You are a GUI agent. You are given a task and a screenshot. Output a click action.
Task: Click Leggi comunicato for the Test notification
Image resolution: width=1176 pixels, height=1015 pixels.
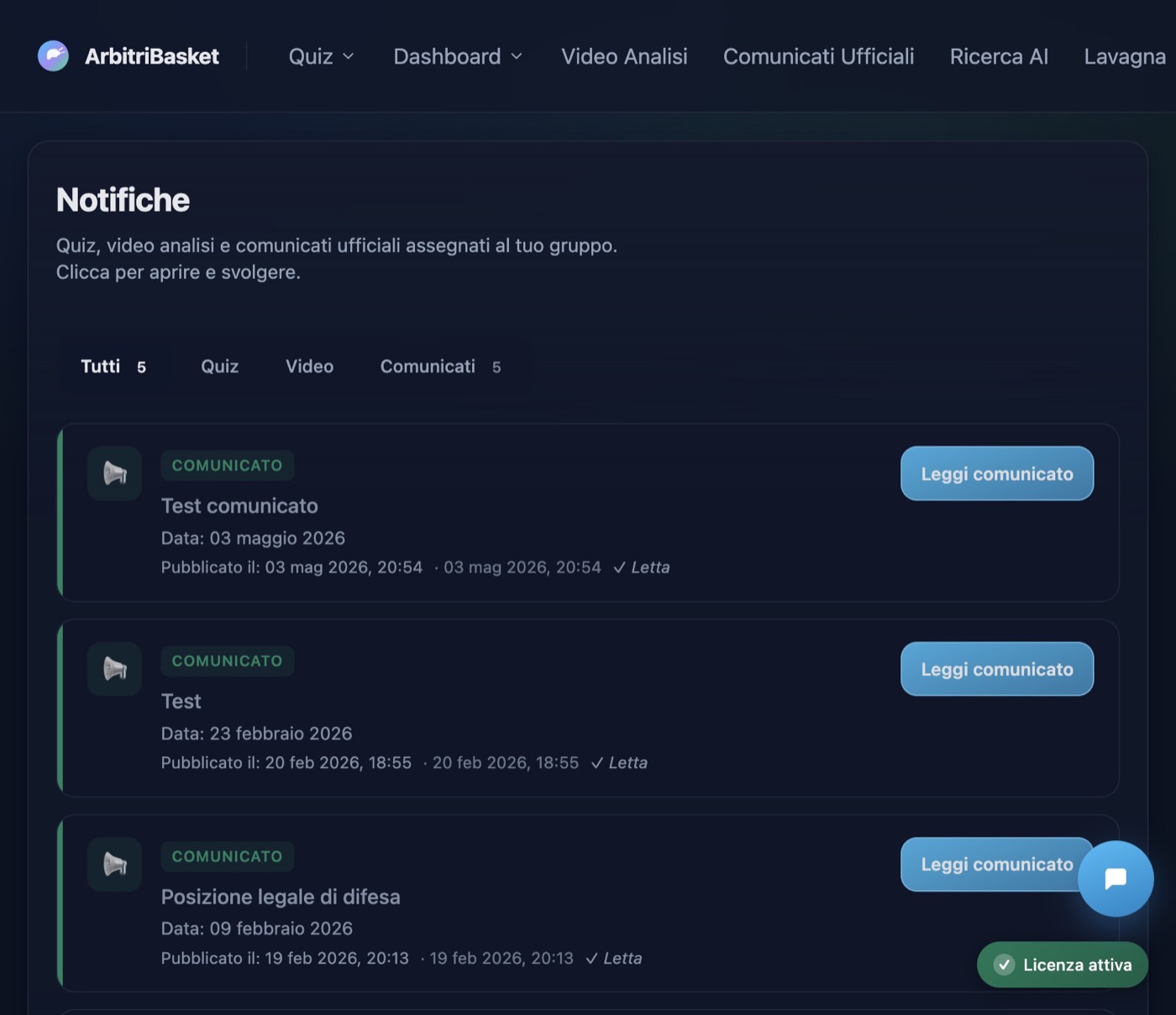[x=997, y=669]
